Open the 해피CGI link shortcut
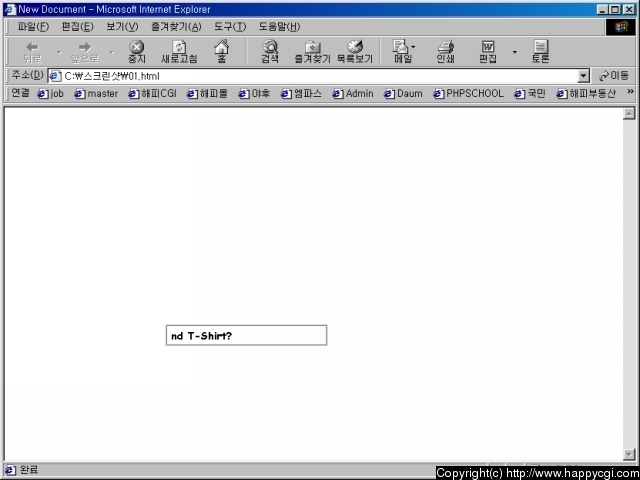This screenshot has height=480, width=640. pyautogui.click(x=152, y=94)
